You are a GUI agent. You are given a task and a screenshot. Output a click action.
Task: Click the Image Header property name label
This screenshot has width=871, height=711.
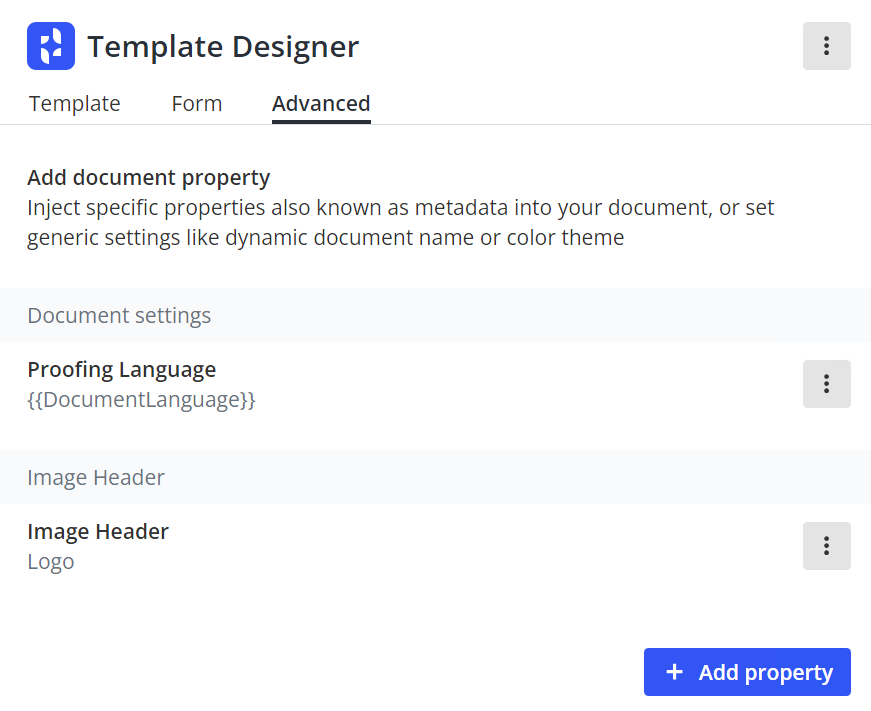click(x=98, y=531)
